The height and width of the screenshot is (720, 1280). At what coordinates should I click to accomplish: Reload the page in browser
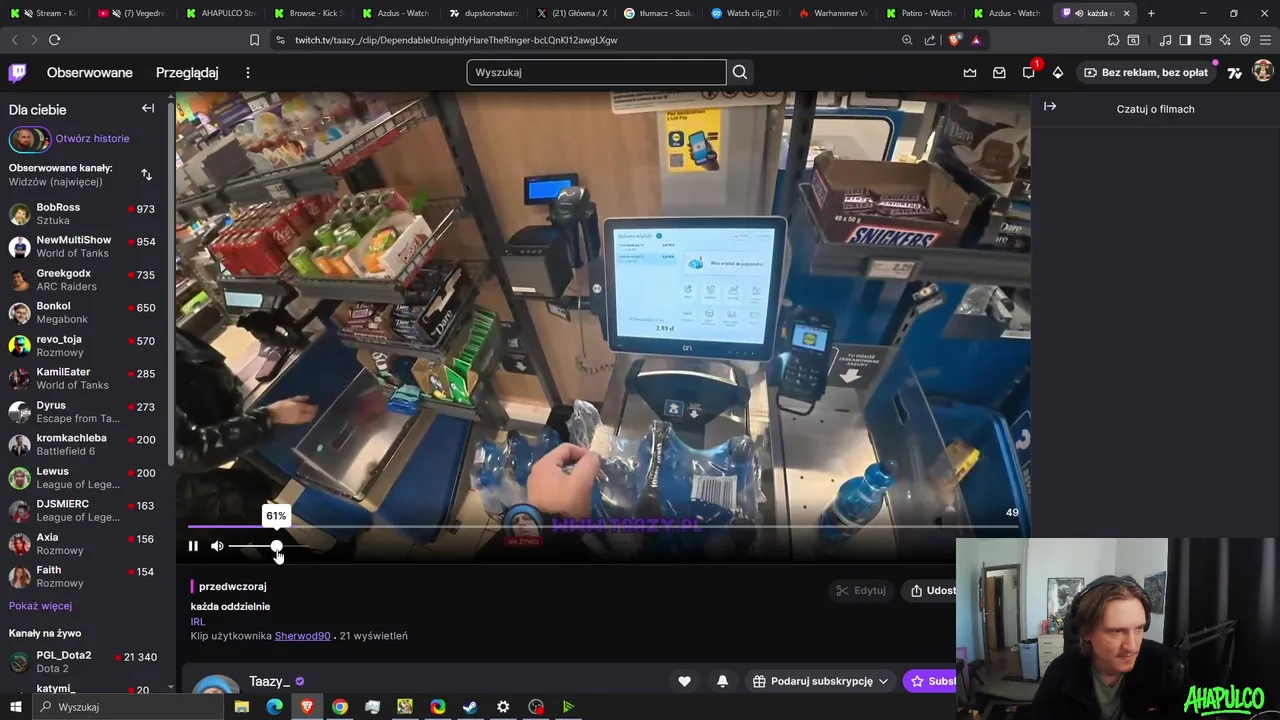pos(54,40)
